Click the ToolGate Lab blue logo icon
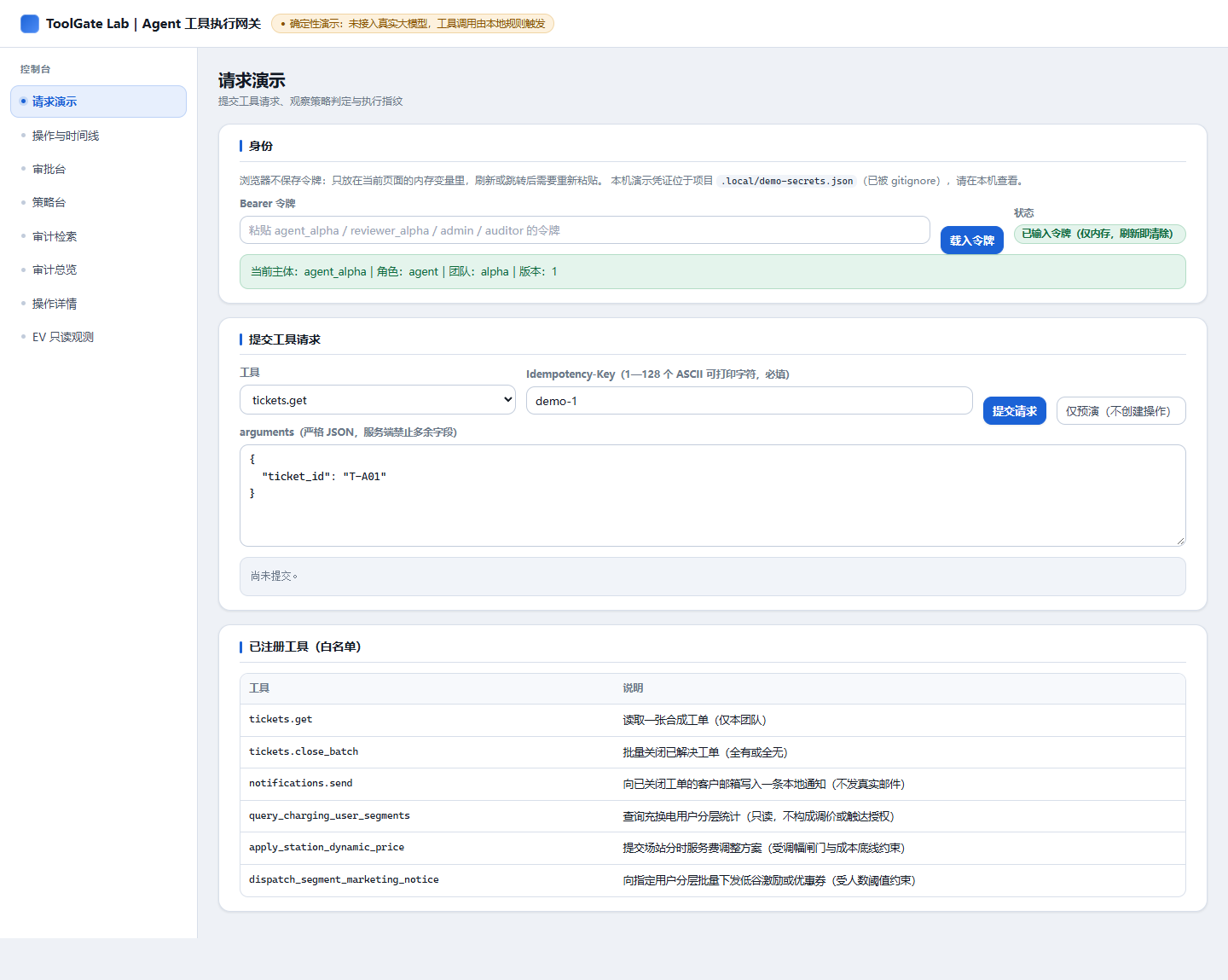Screen dimensions: 1228x980 coord(30,24)
